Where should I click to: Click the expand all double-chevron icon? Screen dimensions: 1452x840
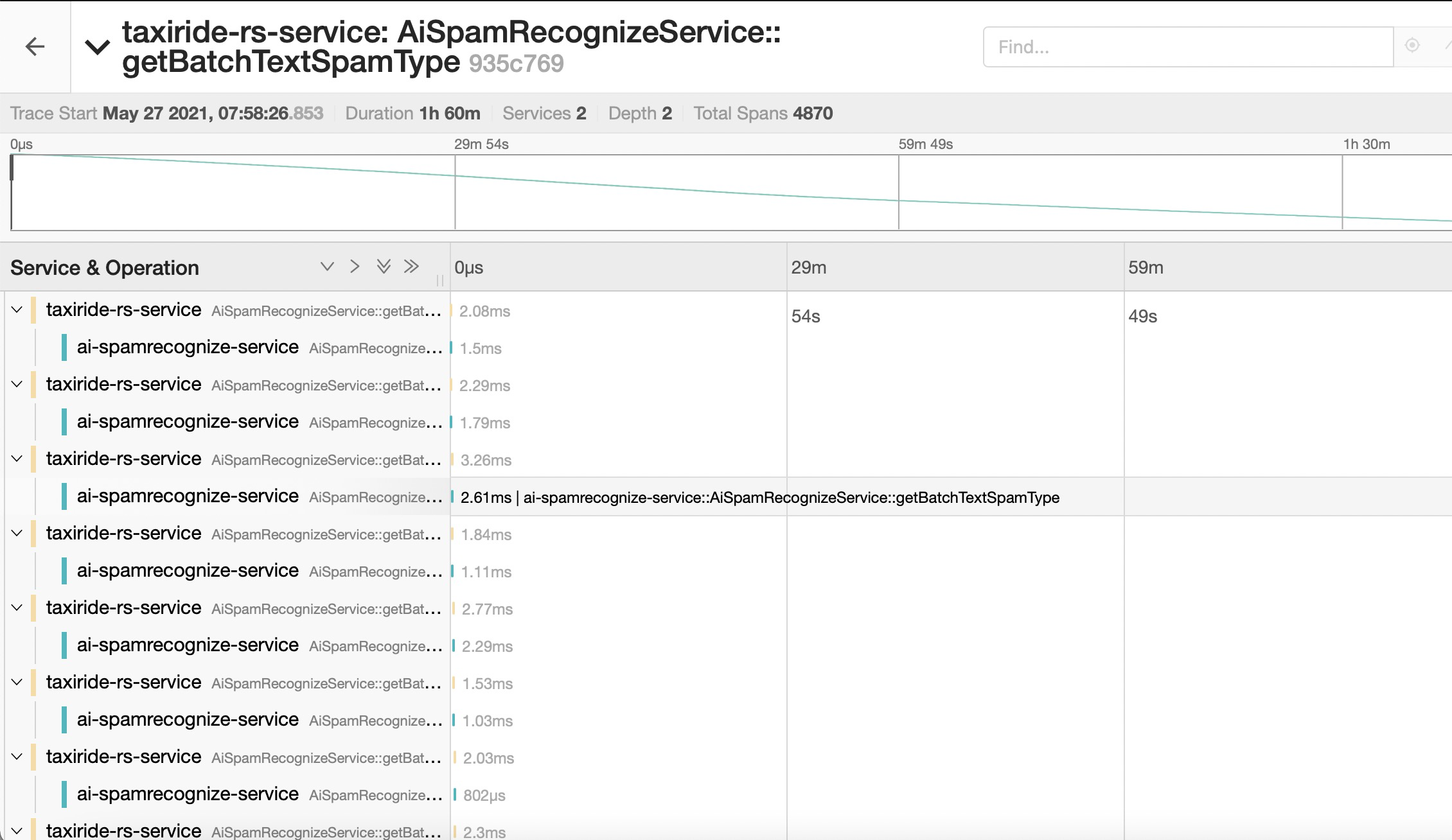(384, 267)
